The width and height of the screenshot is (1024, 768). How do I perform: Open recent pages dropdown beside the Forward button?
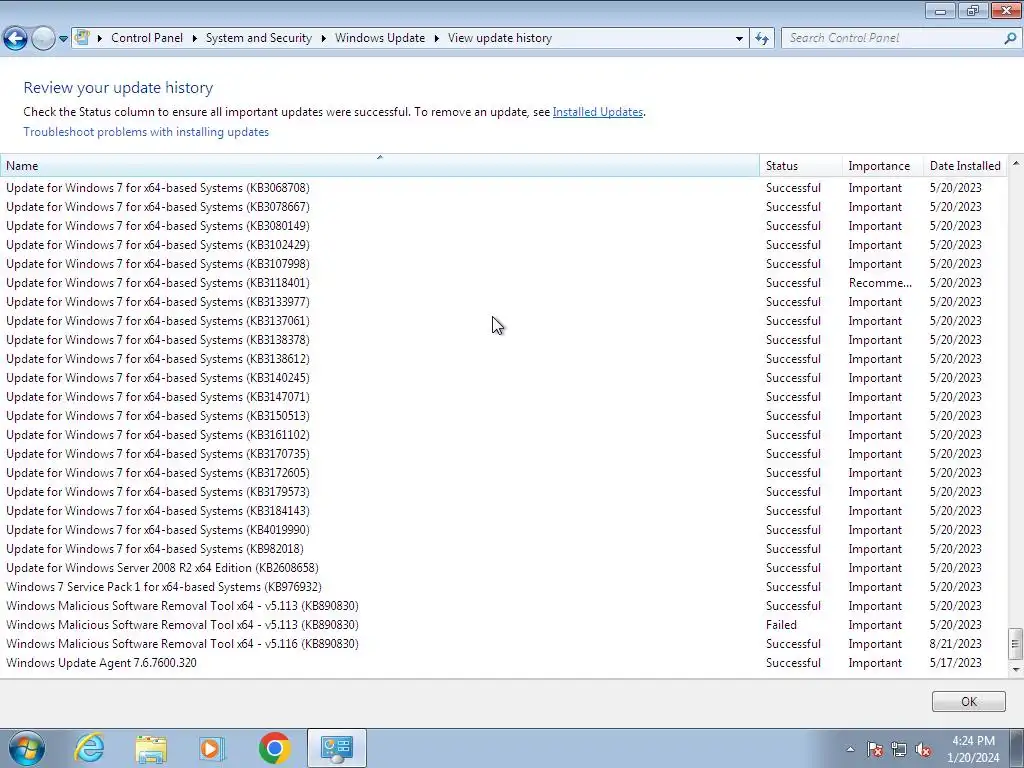(63, 39)
